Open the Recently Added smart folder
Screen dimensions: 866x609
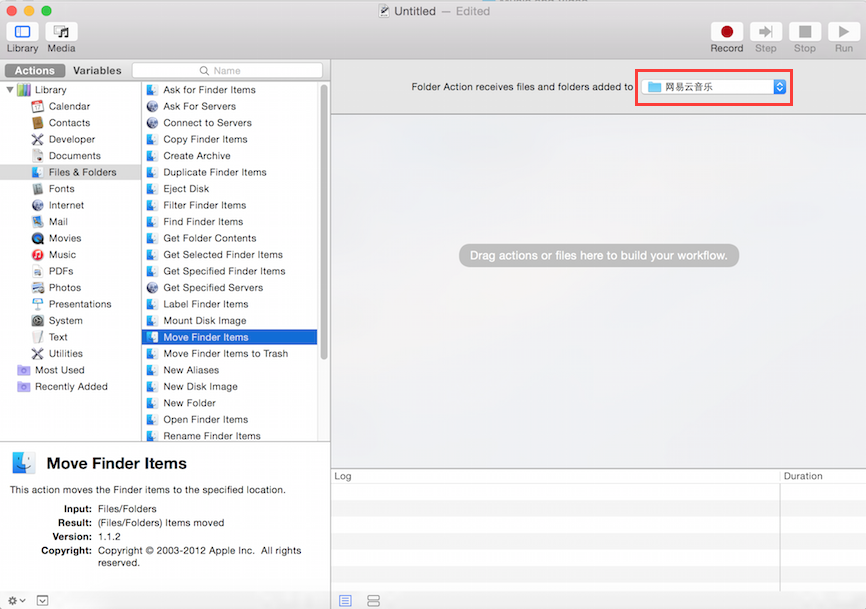pyautogui.click(x=71, y=386)
